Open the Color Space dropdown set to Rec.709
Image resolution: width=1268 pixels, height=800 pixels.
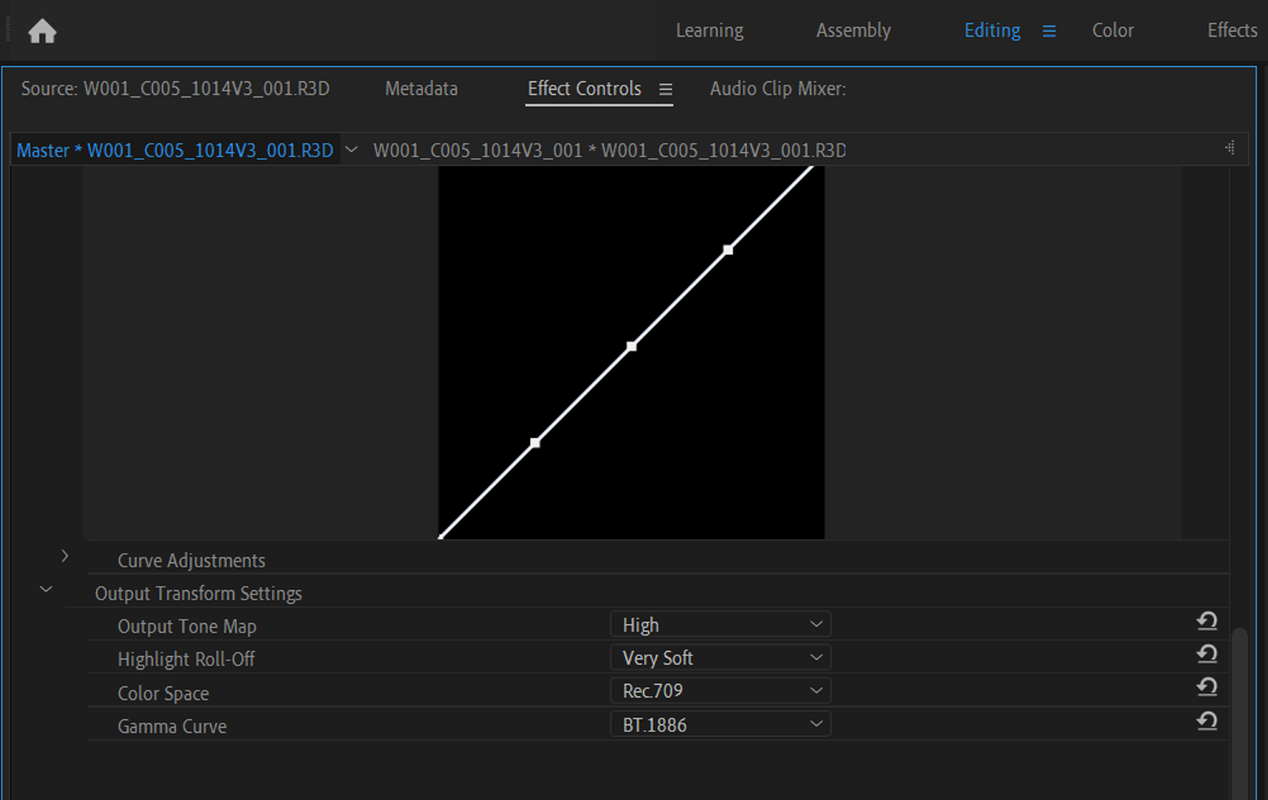(x=720, y=691)
